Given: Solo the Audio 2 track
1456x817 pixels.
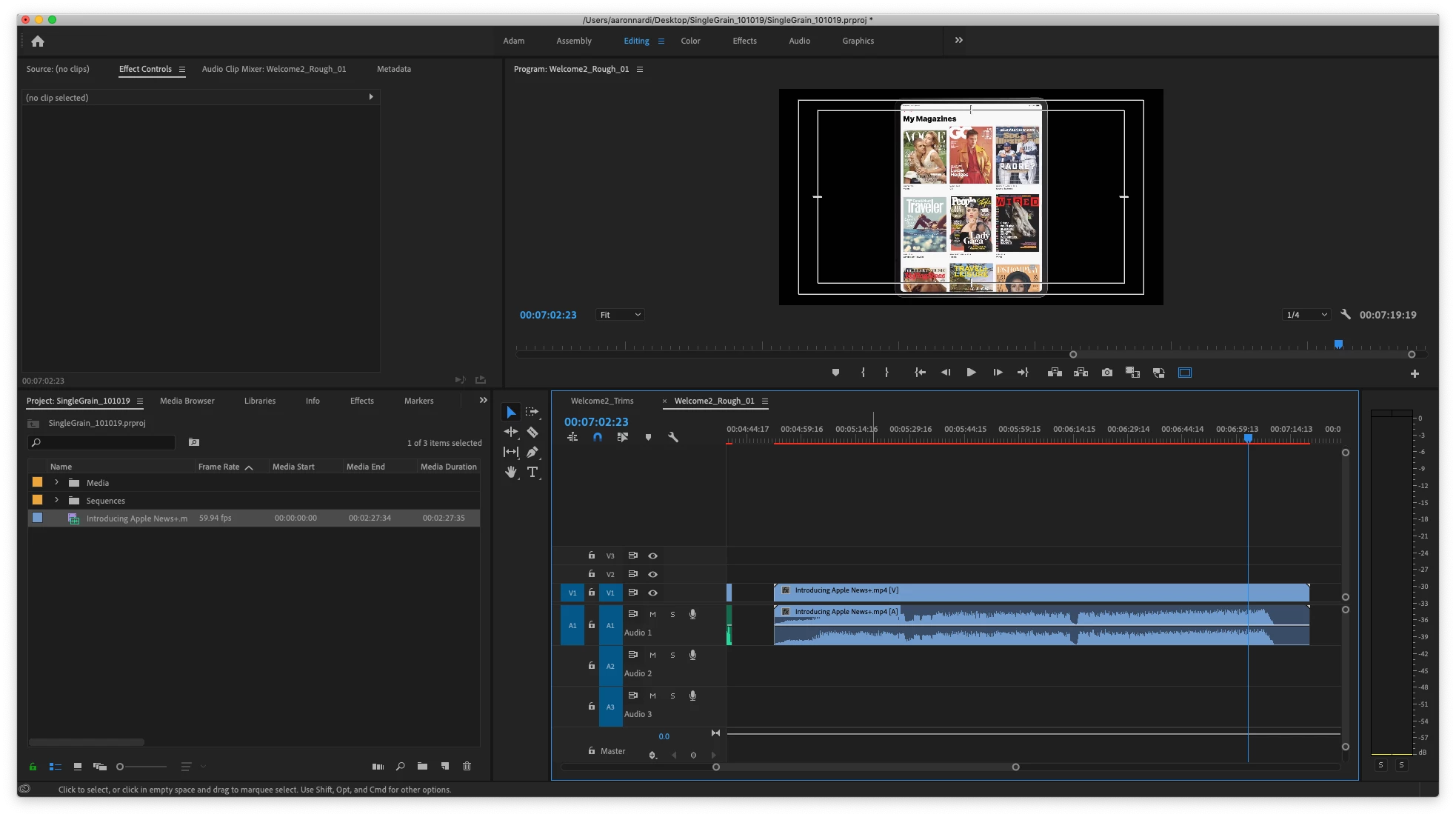Looking at the screenshot, I should point(672,655).
